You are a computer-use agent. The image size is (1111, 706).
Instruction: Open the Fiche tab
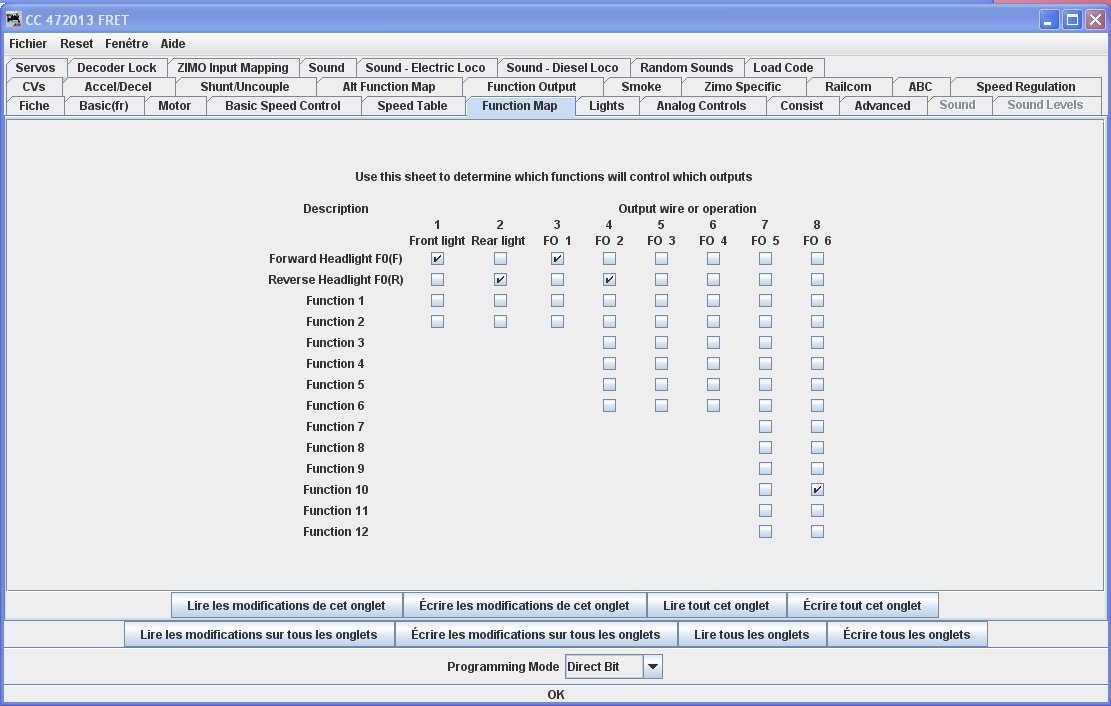tap(34, 106)
